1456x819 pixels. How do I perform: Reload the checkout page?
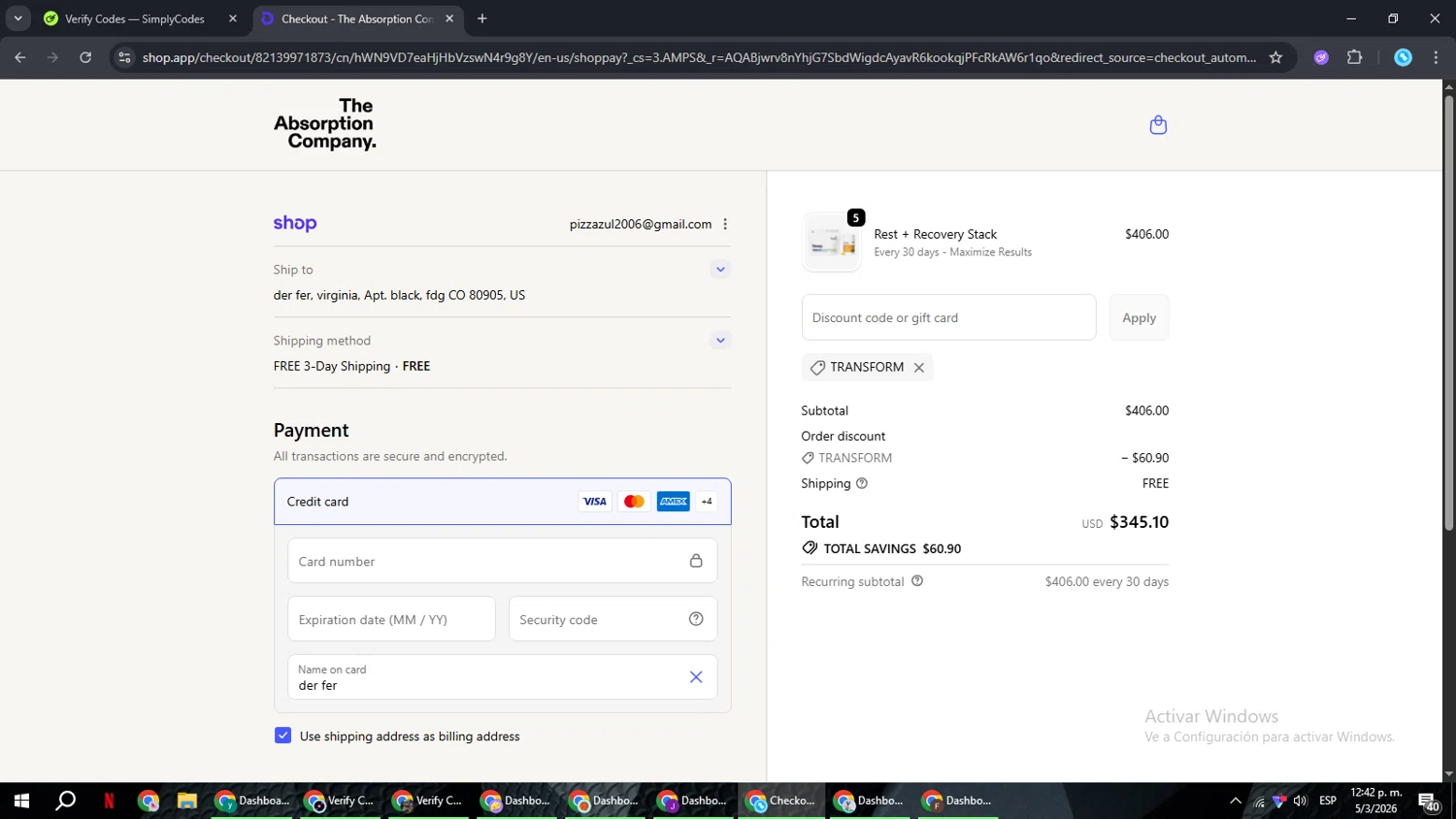tap(85, 57)
